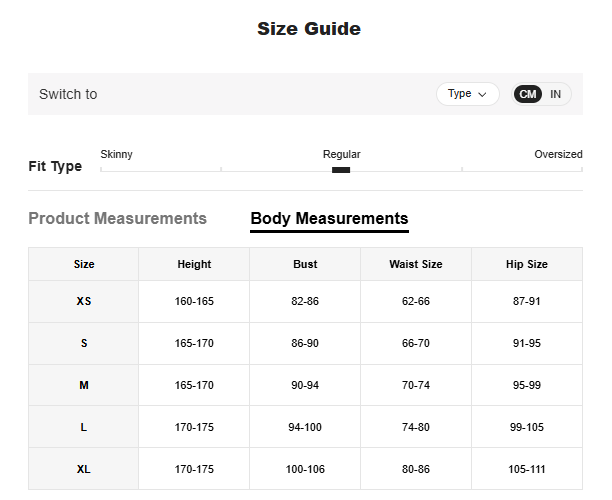Select the XS size row label
Screen dimensions: 612x500
coord(84,301)
